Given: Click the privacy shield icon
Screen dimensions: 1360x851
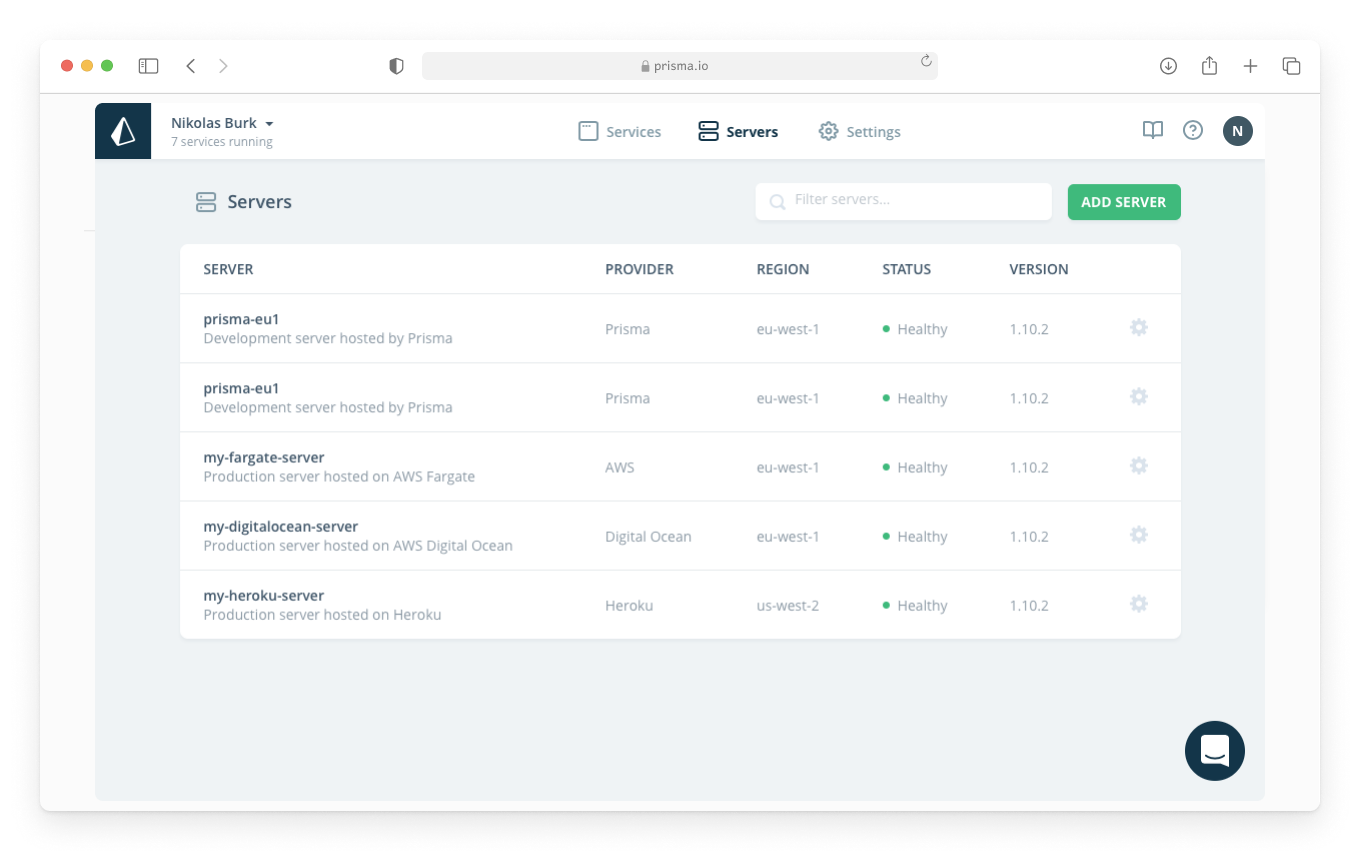Looking at the screenshot, I should point(397,66).
